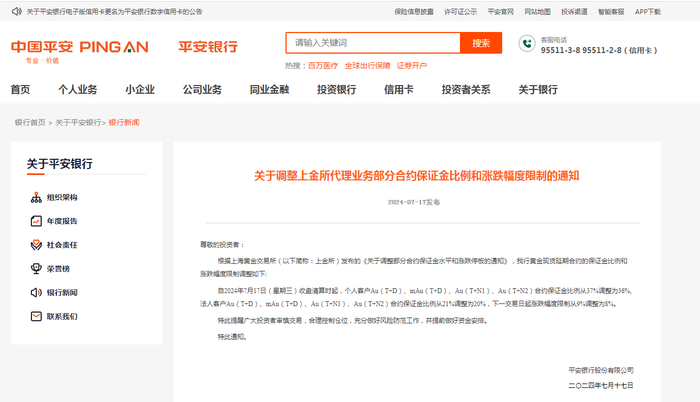Open APP下载 link
The image size is (700, 402).
648,12
